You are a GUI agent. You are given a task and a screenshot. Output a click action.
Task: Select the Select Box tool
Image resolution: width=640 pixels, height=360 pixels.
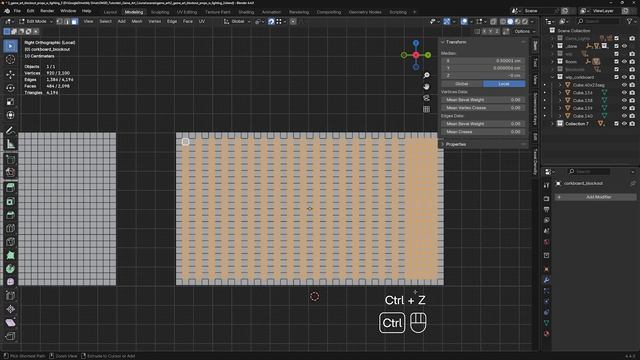[x=10, y=46]
